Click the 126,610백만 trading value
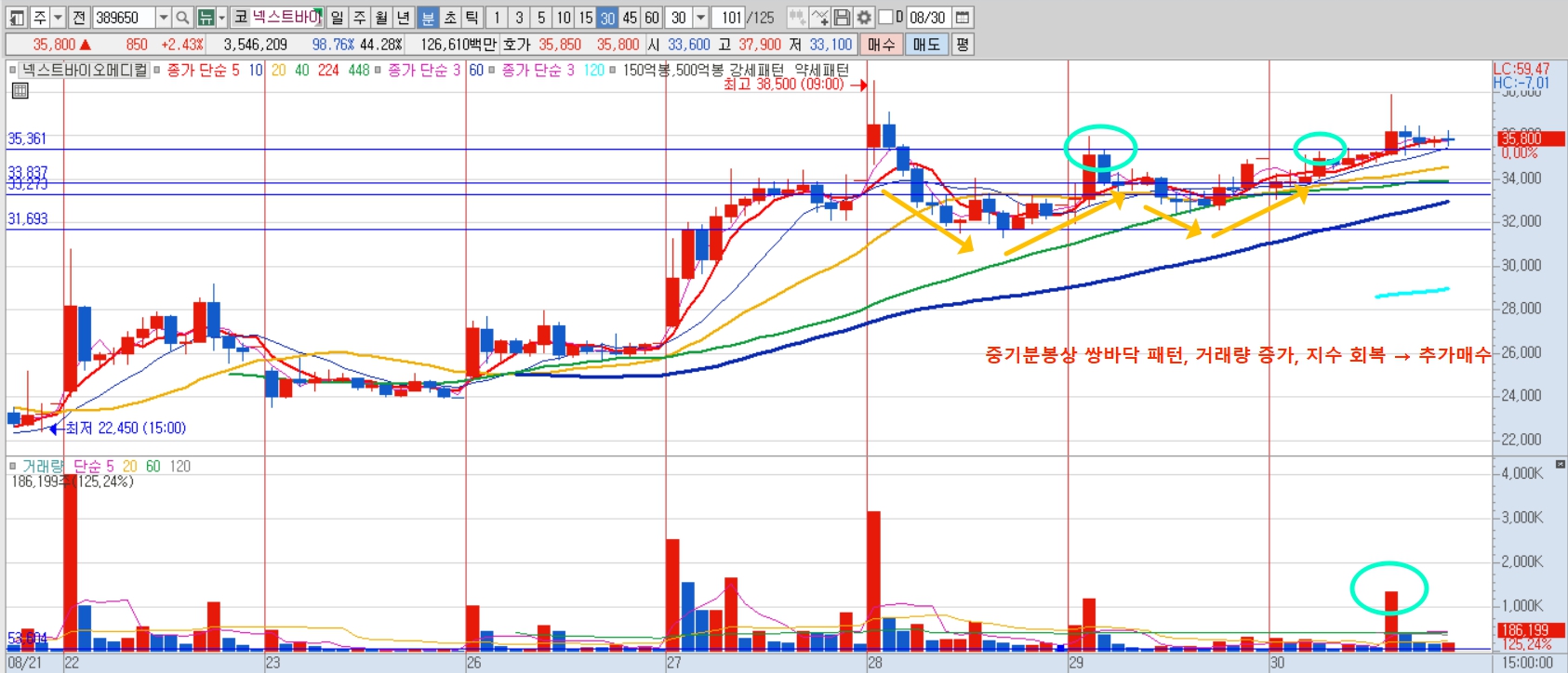Screen dimensions: 1568x673 tap(458, 44)
